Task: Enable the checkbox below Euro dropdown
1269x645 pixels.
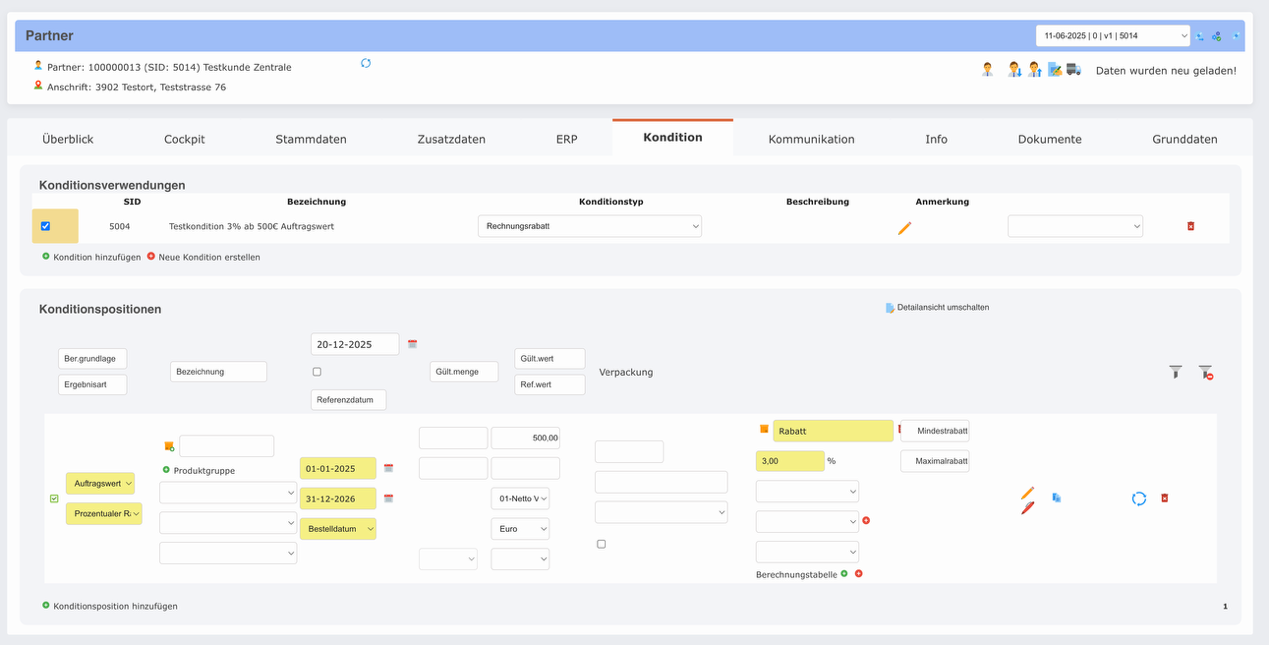Action: (x=601, y=543)
